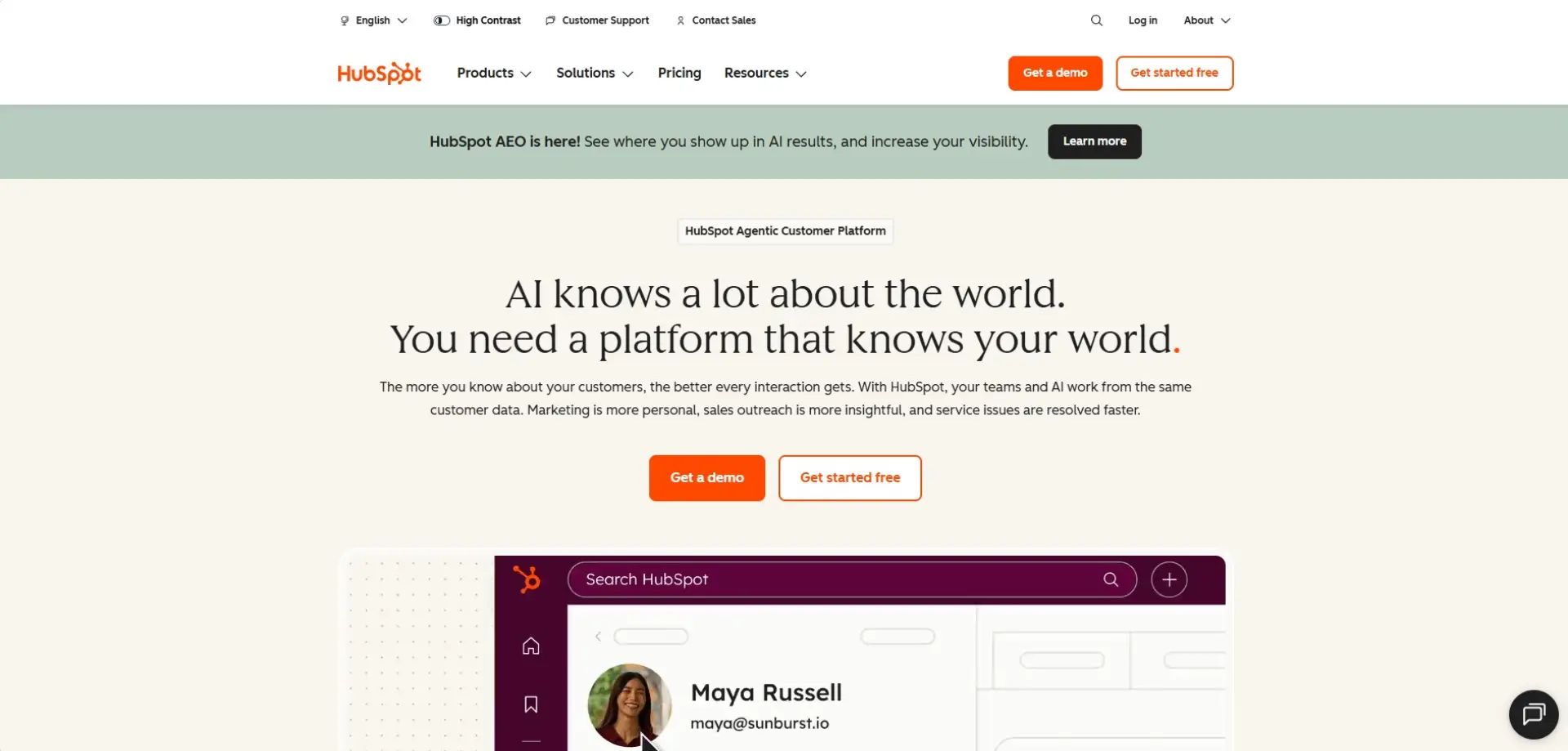Click the header Get a demo button

pos(1055,73)
